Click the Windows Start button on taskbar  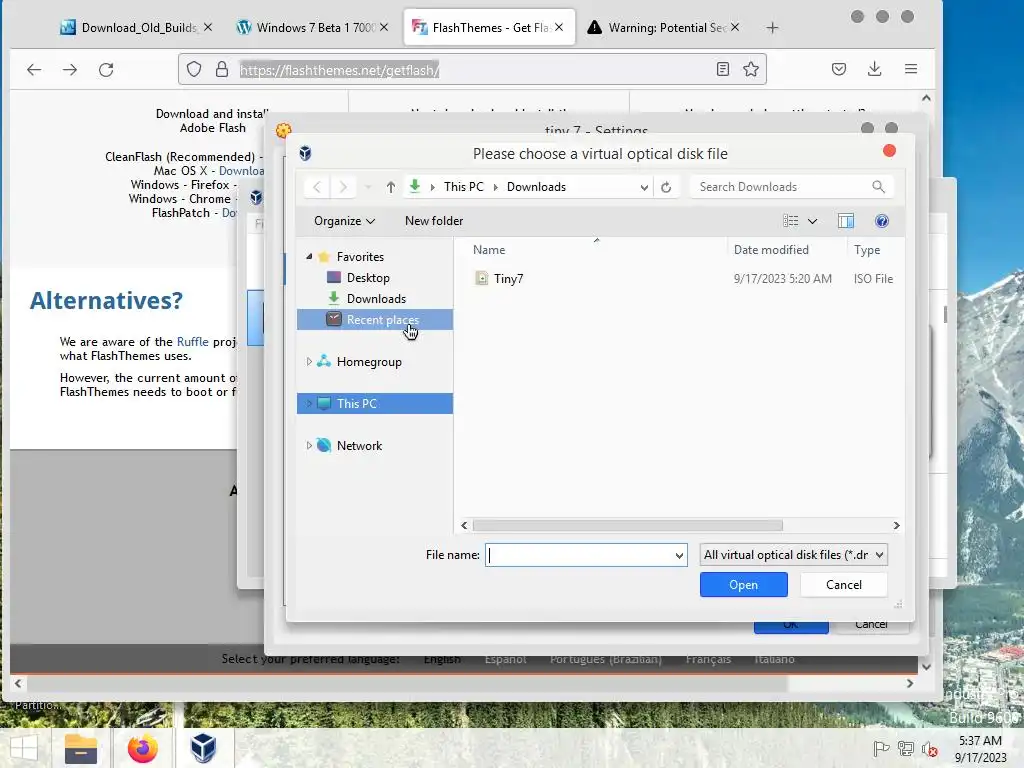click(24, 748)
